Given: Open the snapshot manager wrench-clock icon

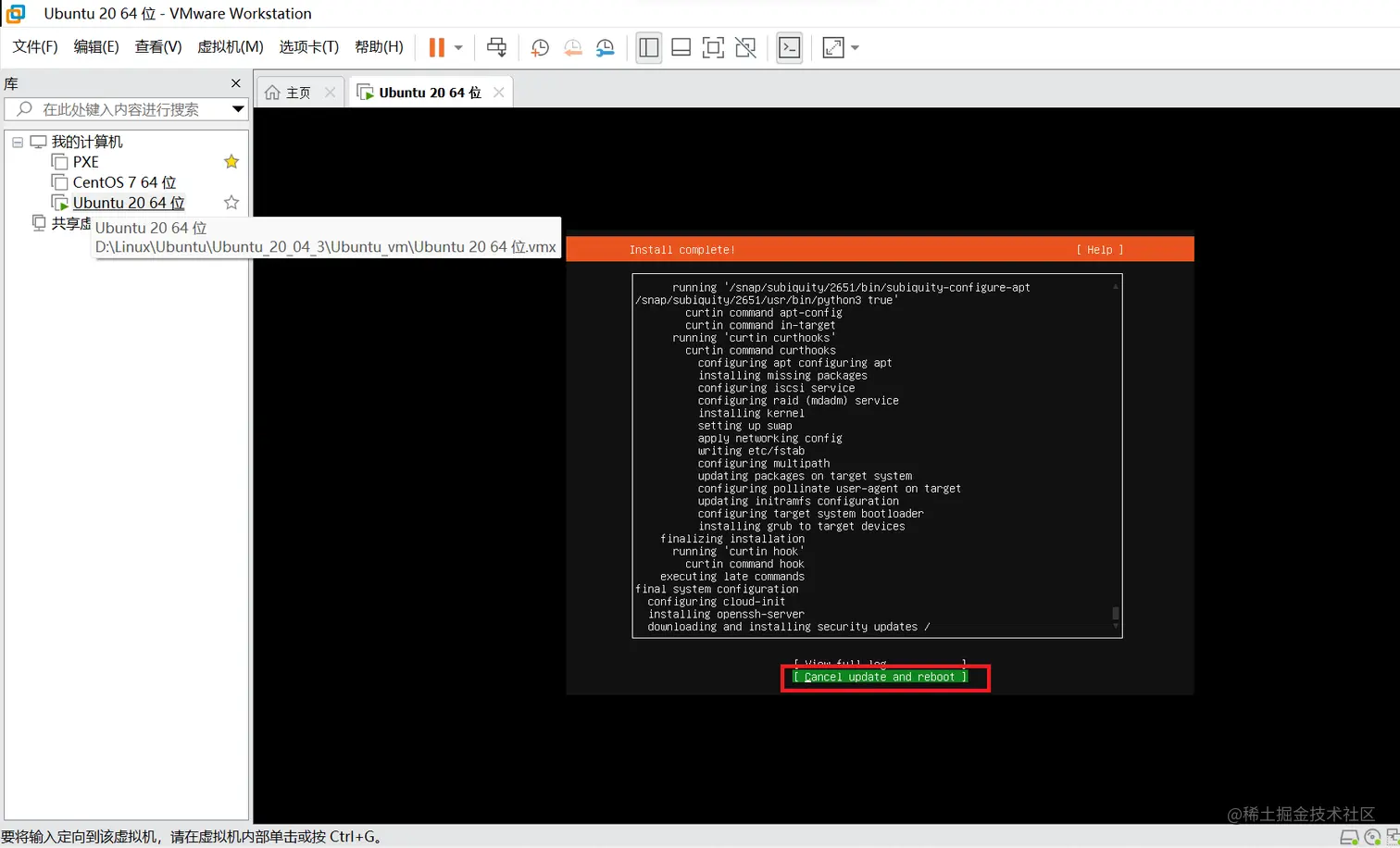Looking at the screenshot, I should click(x=606, y=47).
